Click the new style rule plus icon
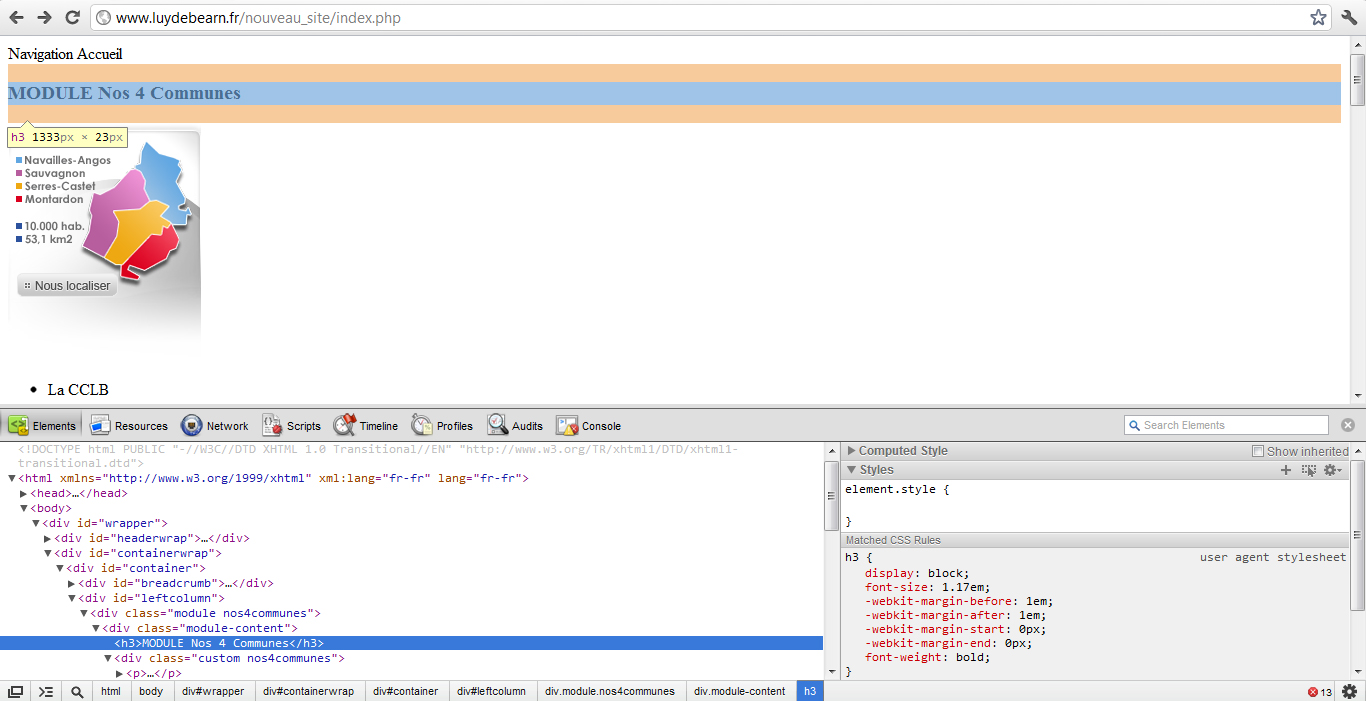Viewport: 1366px width, 701px height. coord(1286,470)
